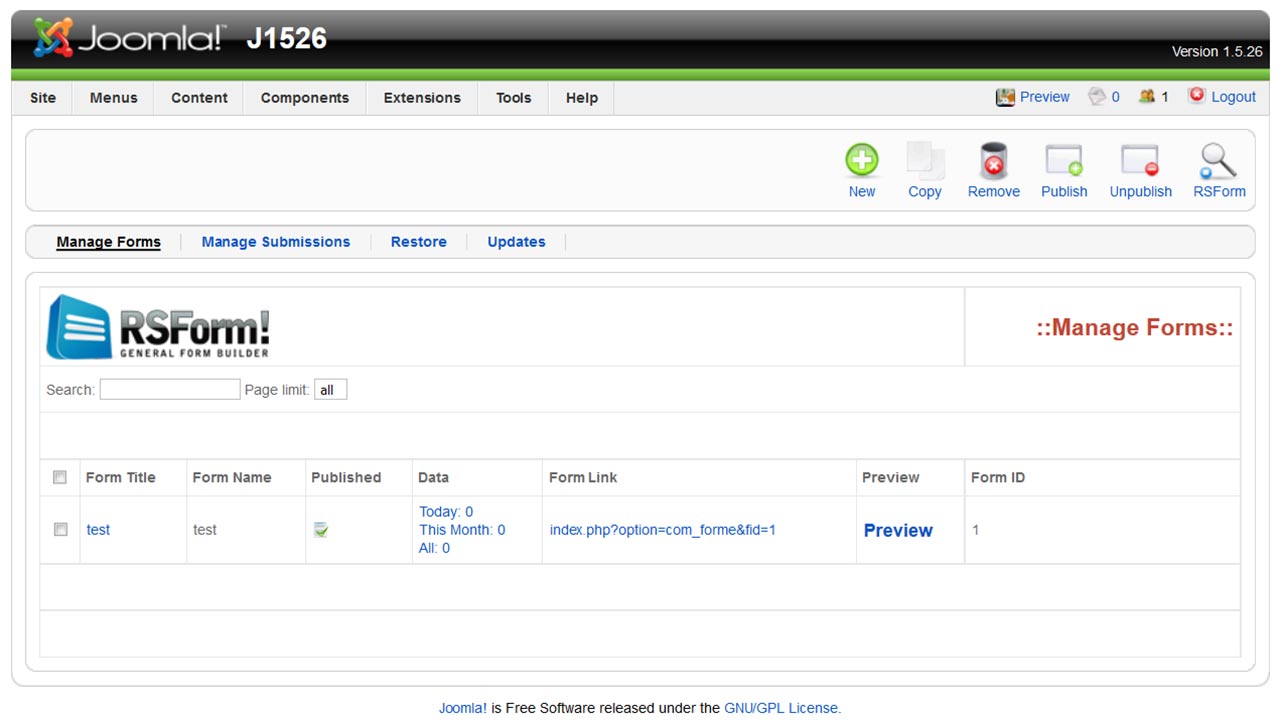Click the red Logout icon
This screenshot has width=1280, height=720.
[x=1196, y=96]
